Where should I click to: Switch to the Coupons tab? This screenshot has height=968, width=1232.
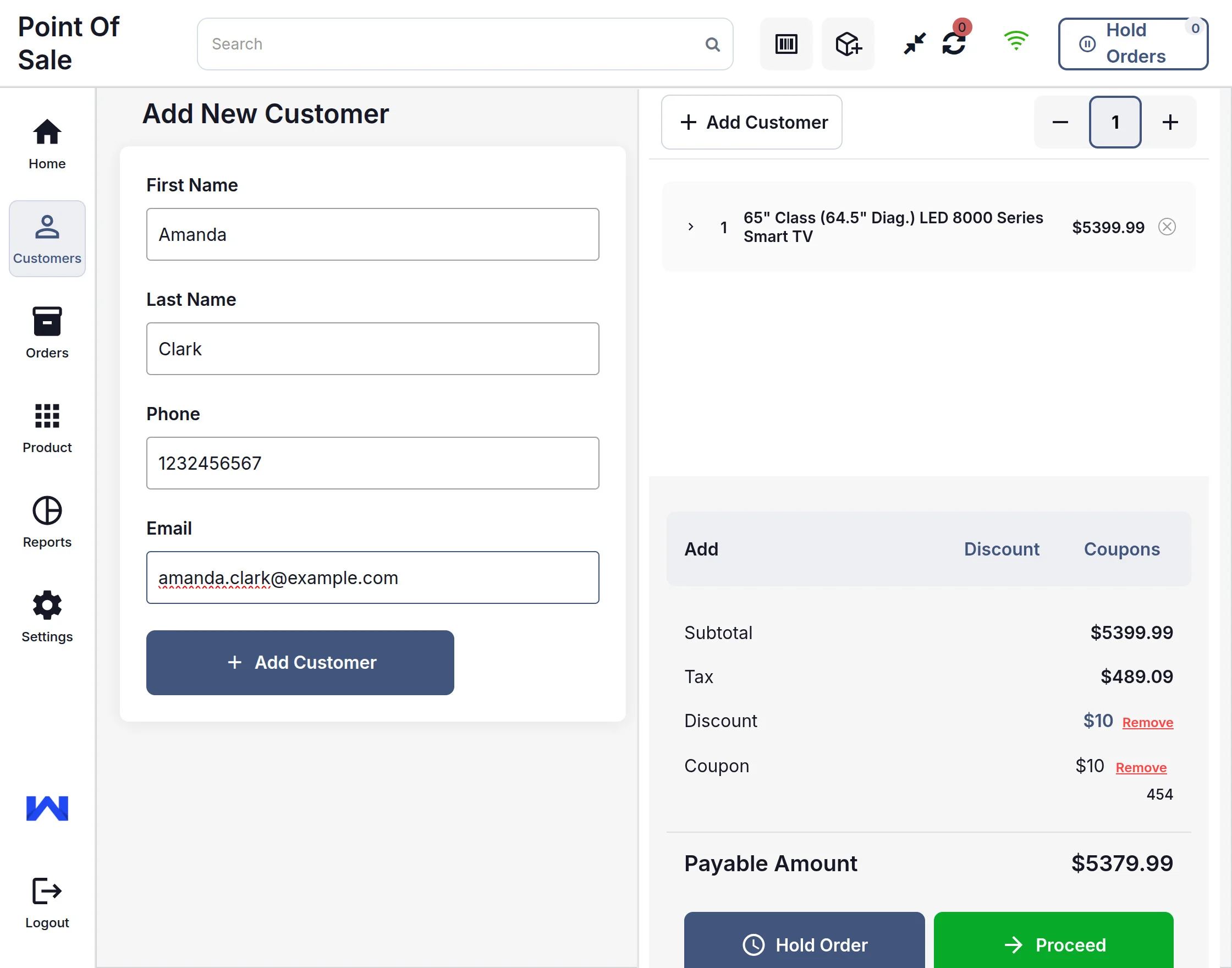1121,548
